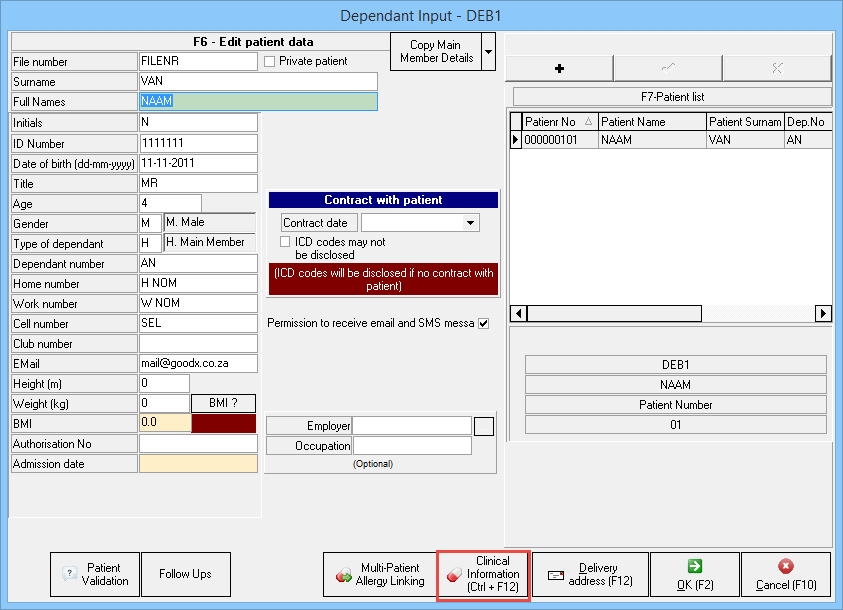Open Delivery address (F12)
Screen dimensions: 843x610
pos(589,575)
